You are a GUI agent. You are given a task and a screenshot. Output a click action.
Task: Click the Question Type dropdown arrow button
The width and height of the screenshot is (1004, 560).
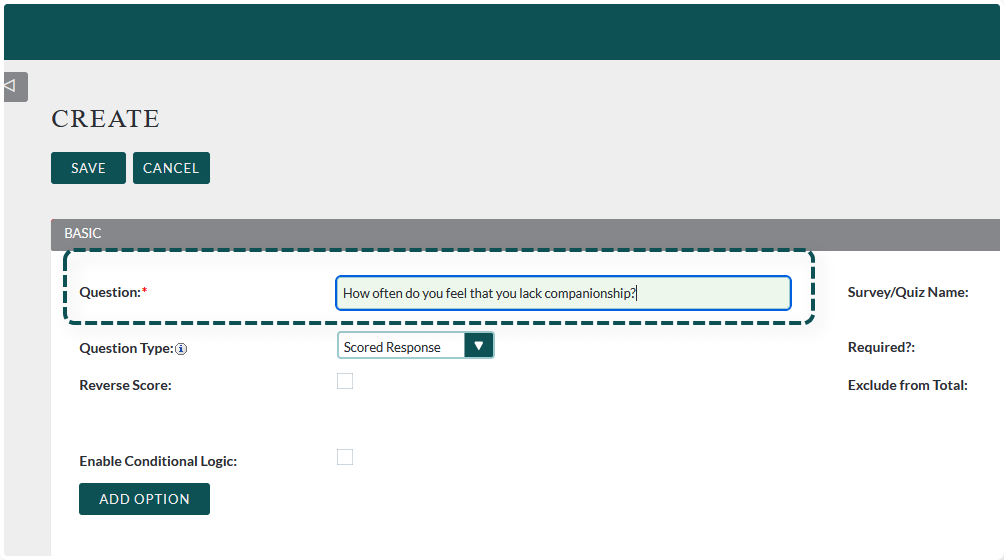tap(479, 346)
